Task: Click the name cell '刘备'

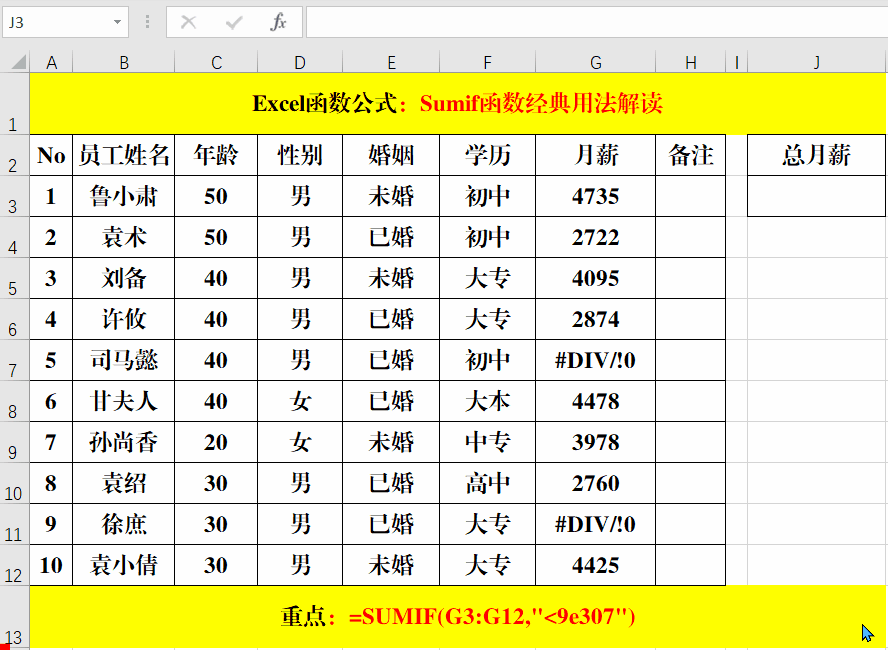Action: [x=123, y=278]
